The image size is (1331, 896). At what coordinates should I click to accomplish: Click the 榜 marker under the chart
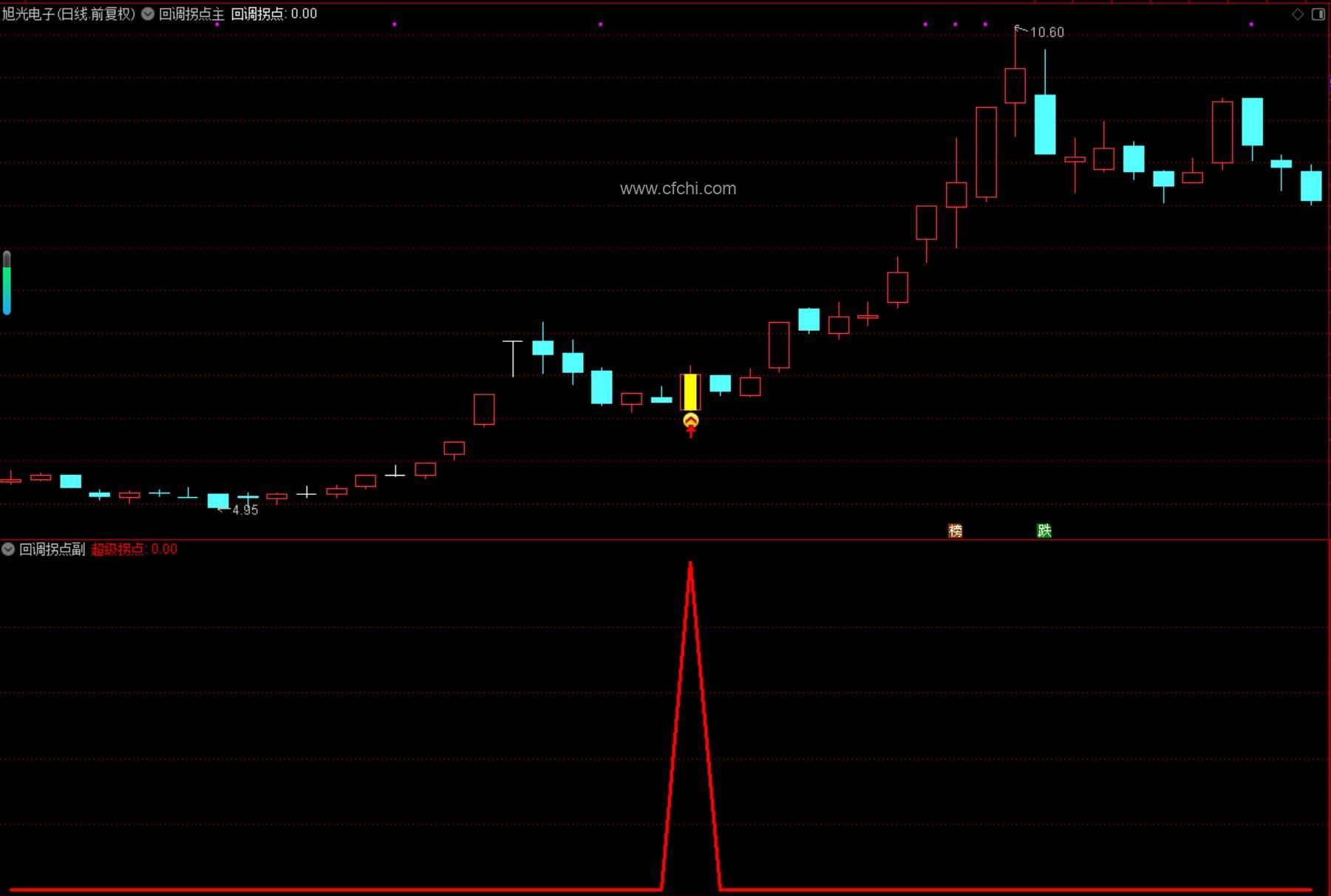956,530
